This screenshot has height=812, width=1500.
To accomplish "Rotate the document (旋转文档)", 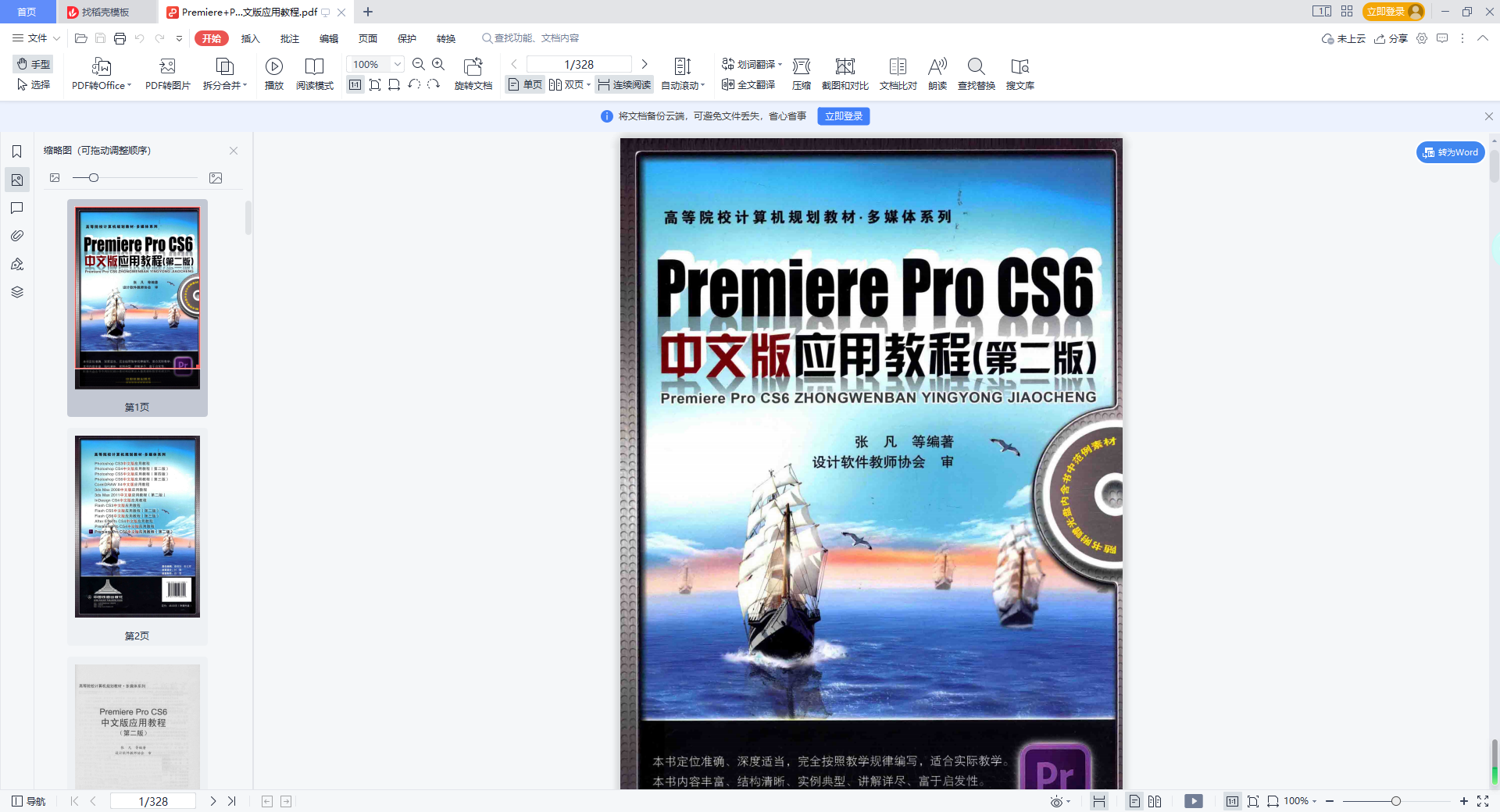I will coord(473,74).
